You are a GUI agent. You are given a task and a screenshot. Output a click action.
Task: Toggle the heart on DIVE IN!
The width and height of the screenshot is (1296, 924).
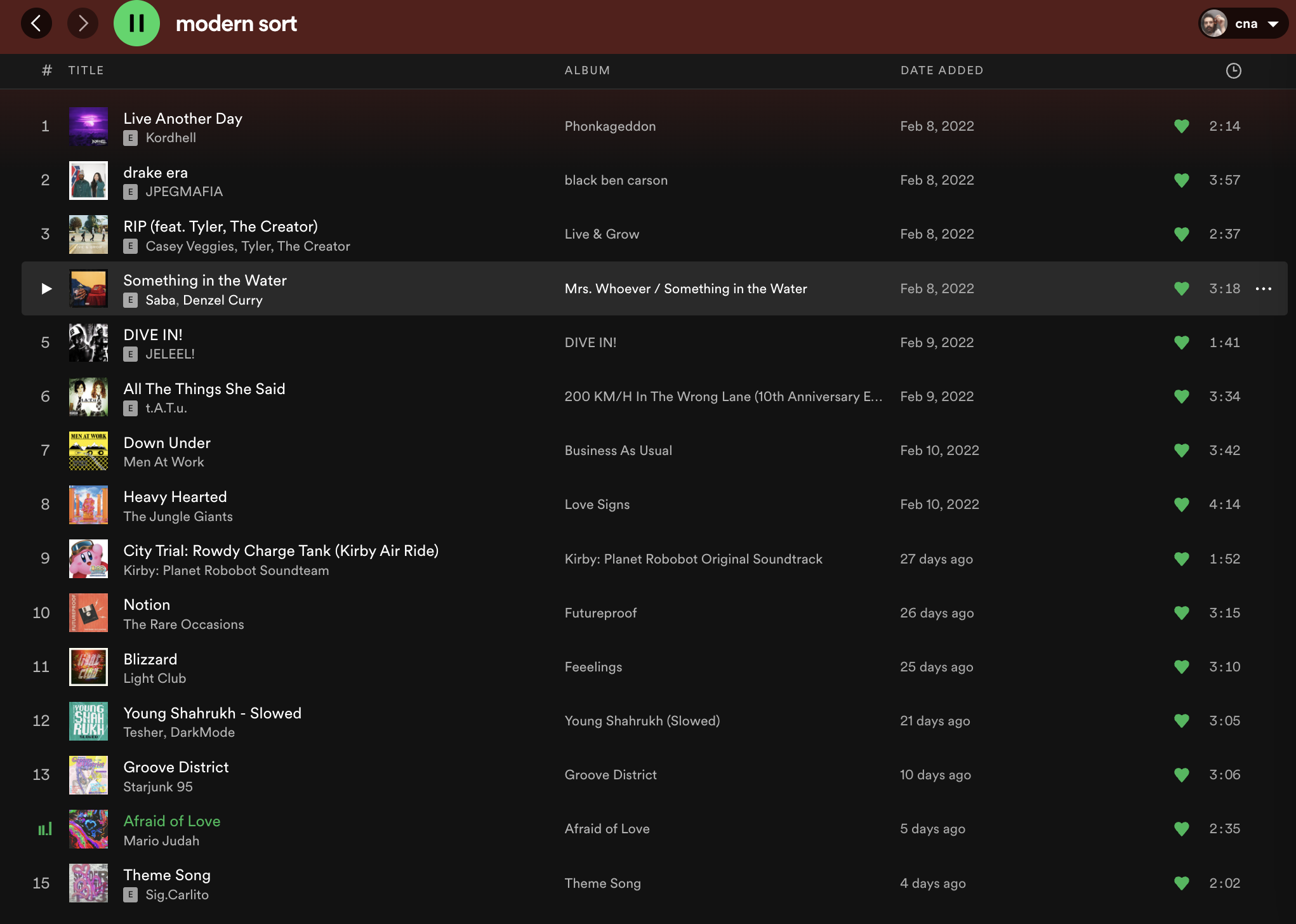(1181, 342)
